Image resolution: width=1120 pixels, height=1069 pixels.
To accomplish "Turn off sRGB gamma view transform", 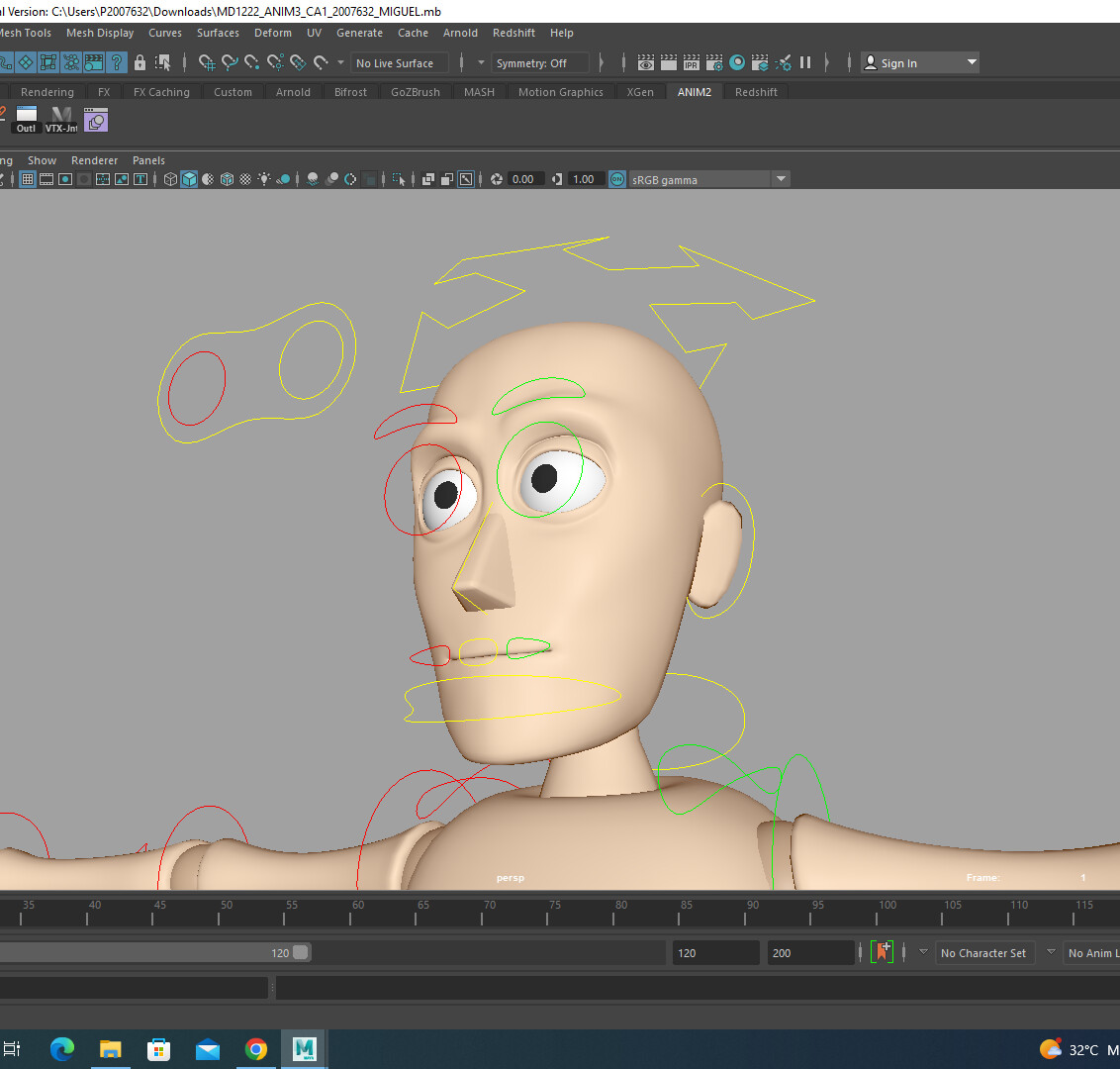I will 615,179.
